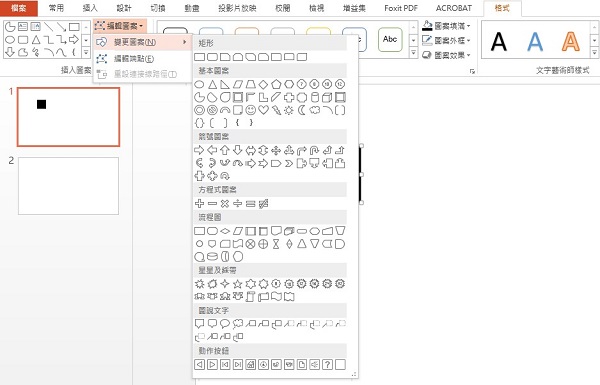The height and width of the screenshot is (385, 600).
Task: Pick the cube shape
Action: pyautogui.click(x=327, y=97)
